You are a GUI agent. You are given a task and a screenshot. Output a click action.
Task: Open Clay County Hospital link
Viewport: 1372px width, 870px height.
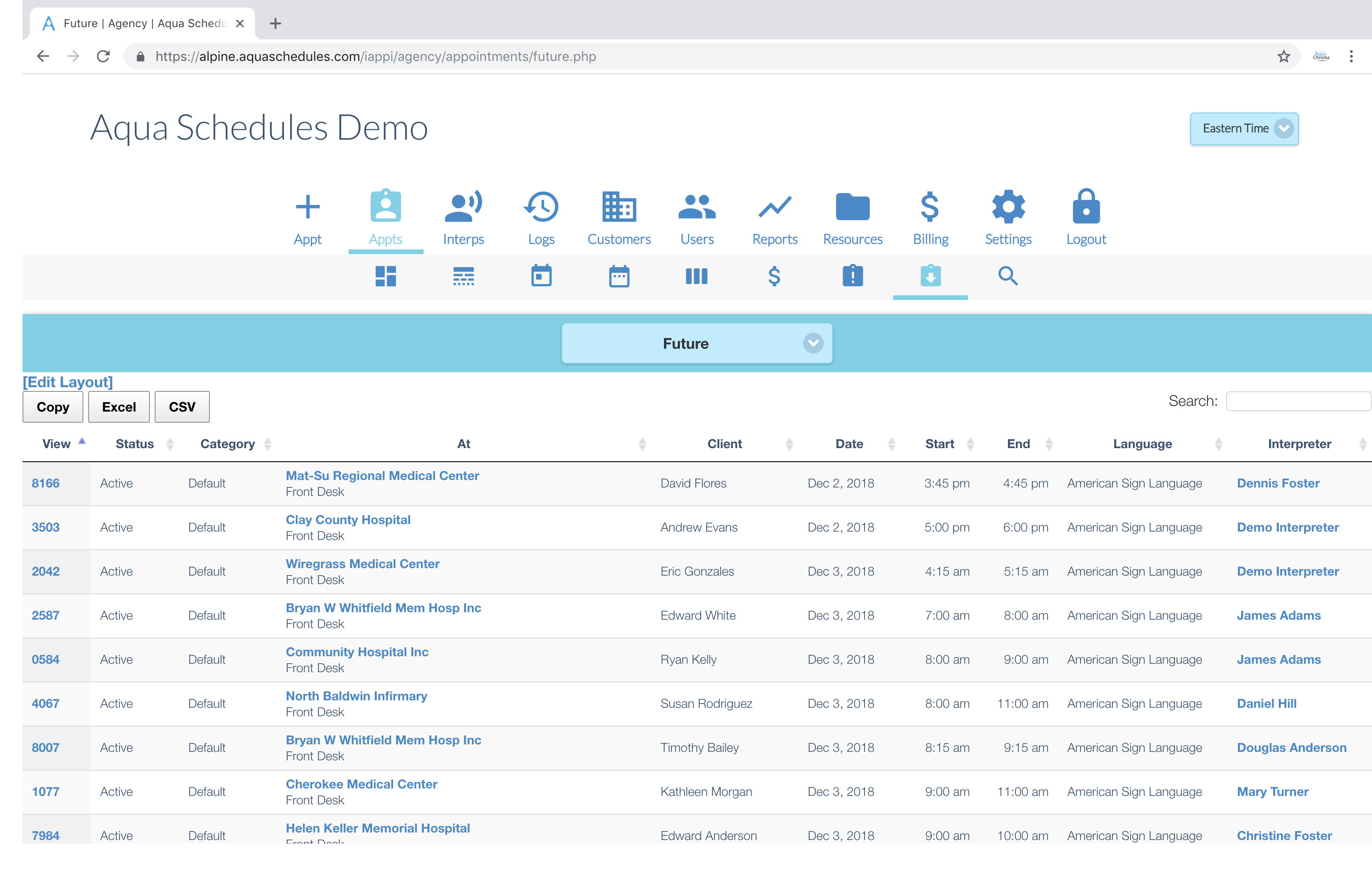(348, 519)
